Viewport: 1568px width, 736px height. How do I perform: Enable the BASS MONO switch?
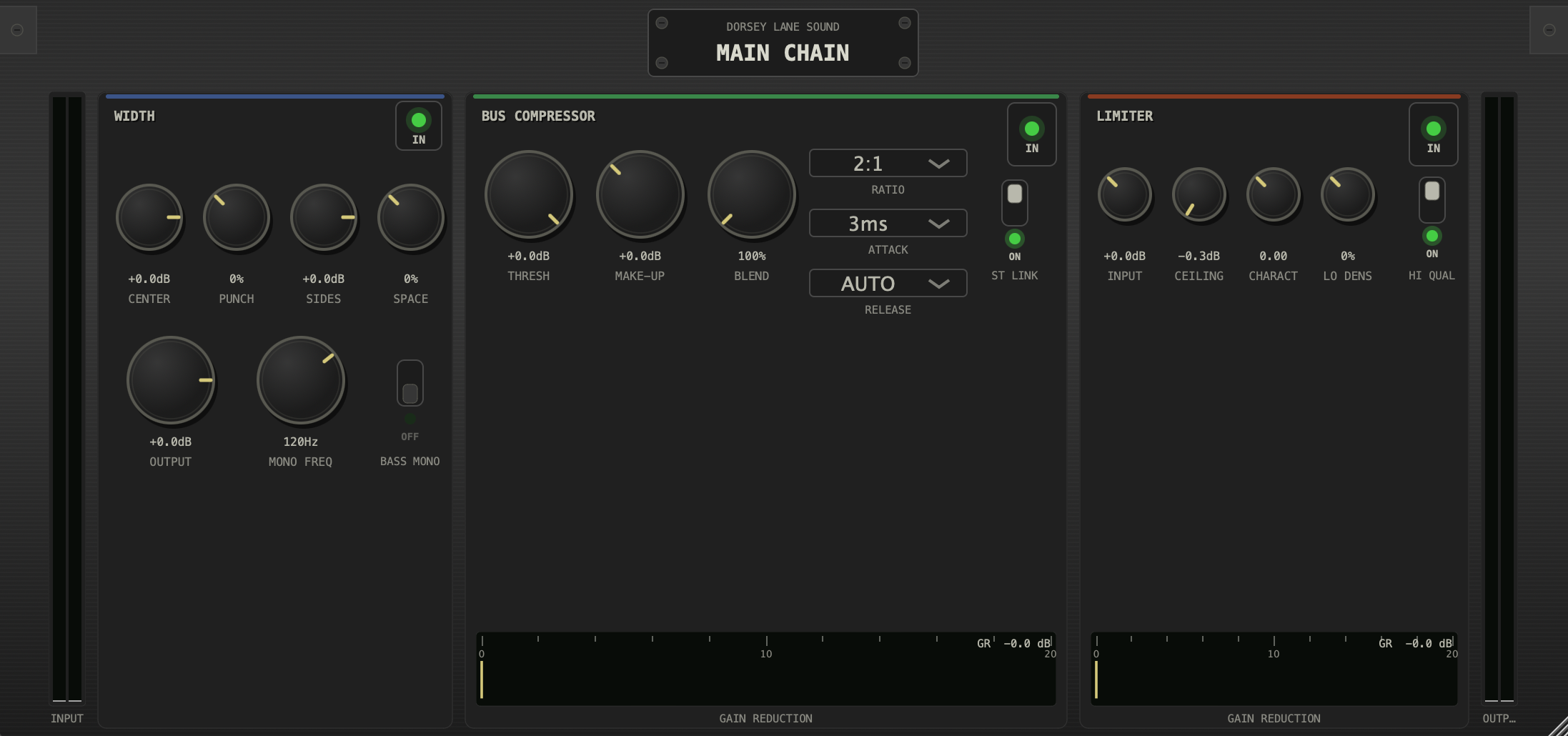pyautogui.click(x=410, y=384)
